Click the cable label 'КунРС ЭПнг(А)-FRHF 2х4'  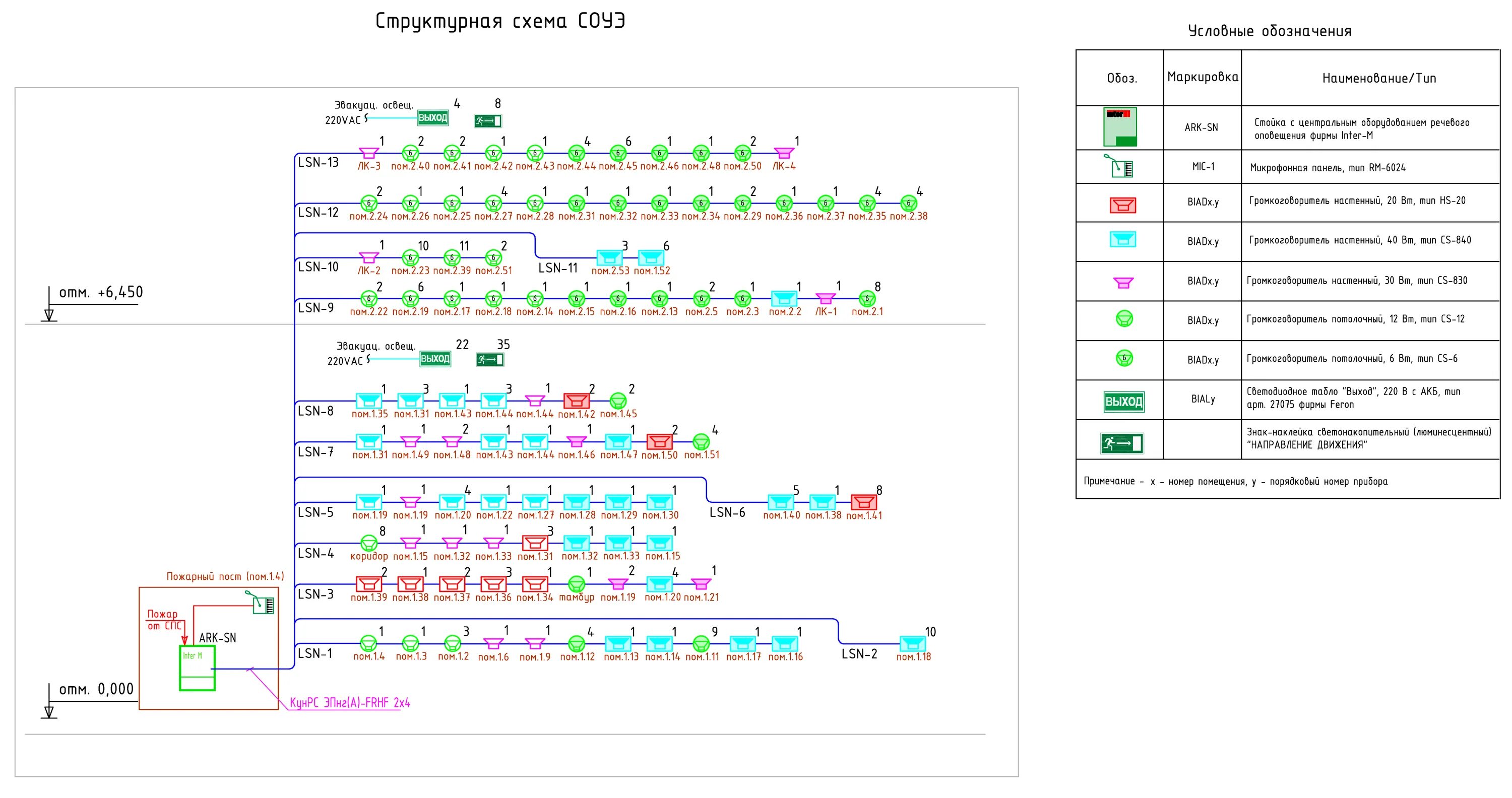tap(350, 703)
